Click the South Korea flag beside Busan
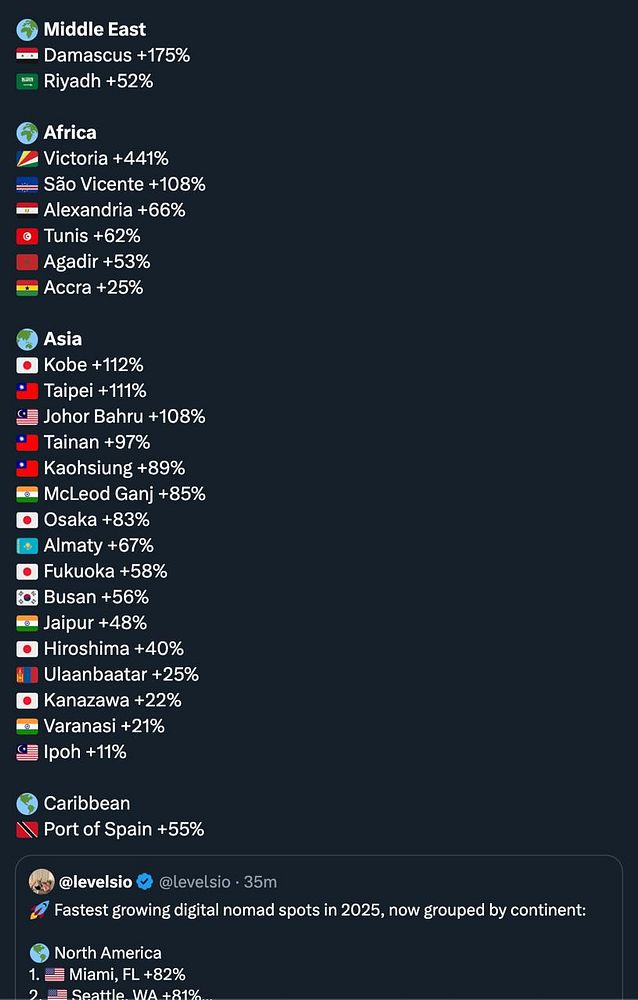This screenshot has width=638, height=1000. pyautogui.click(x=27, y=597)
